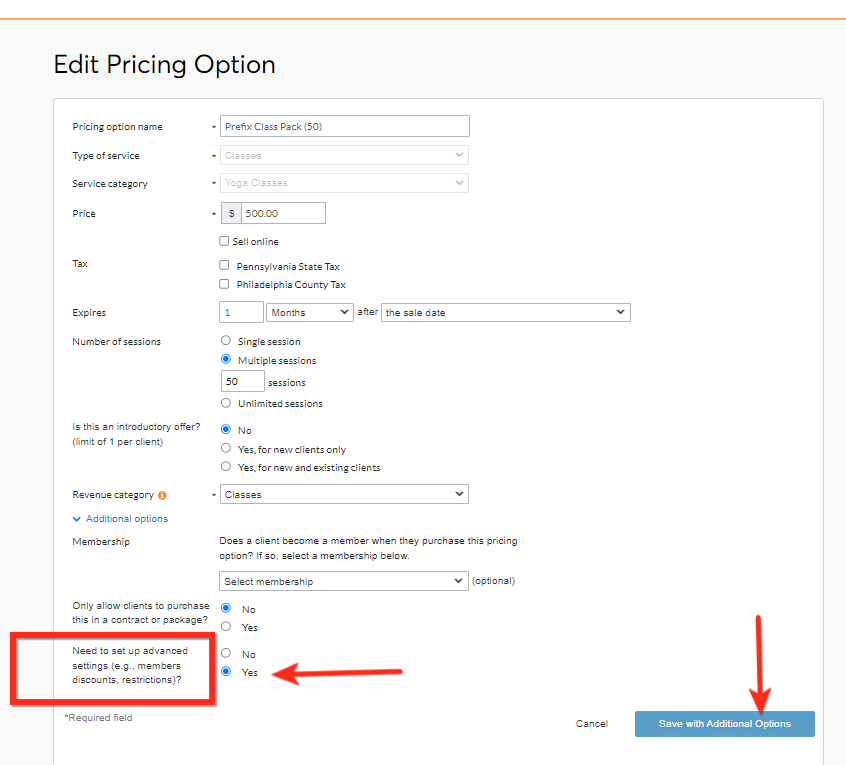Check the Philadelphia County Tax box

(225, 284)
